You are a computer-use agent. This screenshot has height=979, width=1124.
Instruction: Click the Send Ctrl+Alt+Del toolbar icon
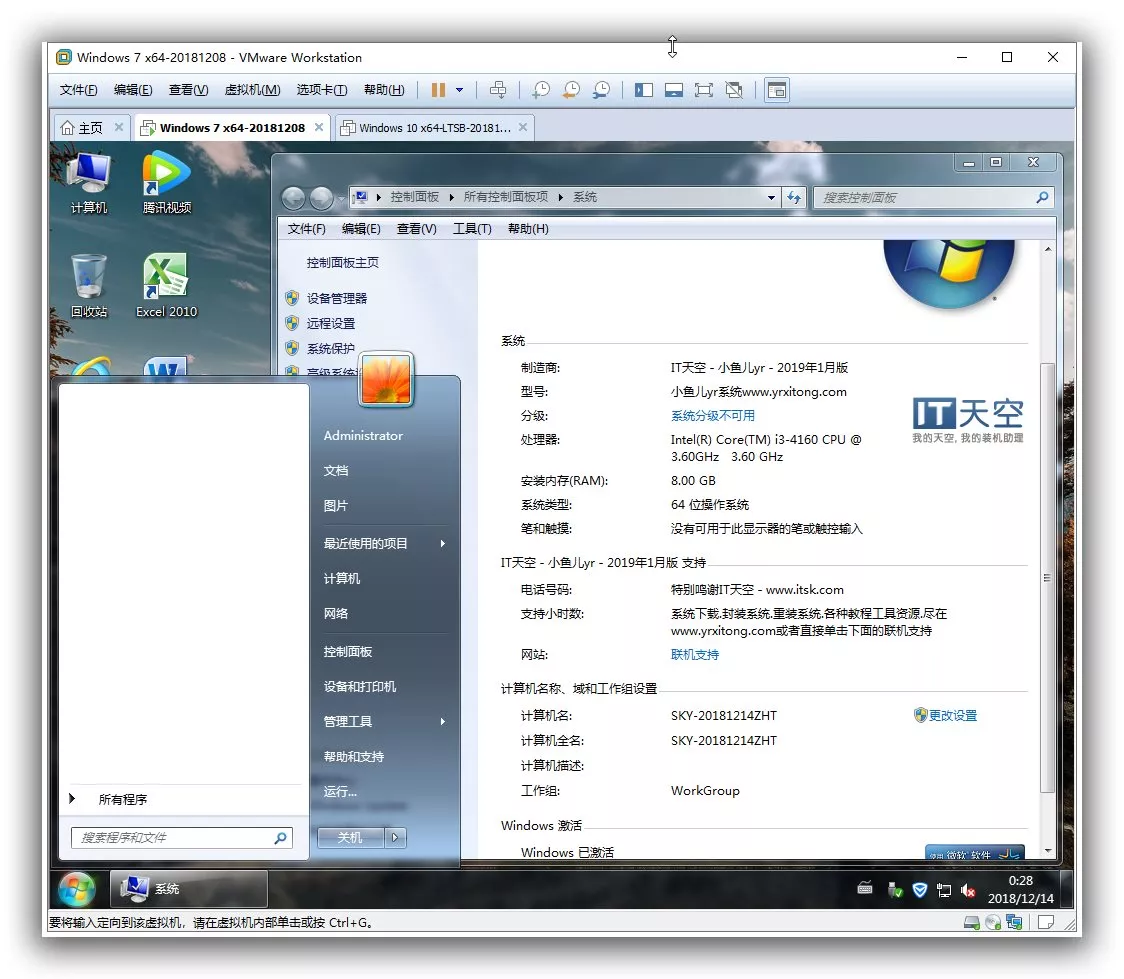point(497,90)
